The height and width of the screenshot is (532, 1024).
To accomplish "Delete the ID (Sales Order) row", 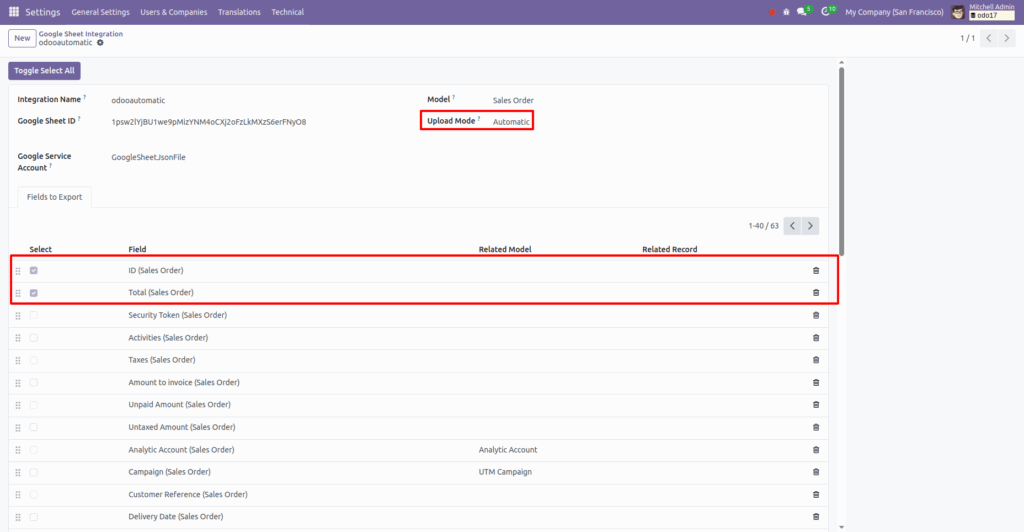I will (816, 270).
